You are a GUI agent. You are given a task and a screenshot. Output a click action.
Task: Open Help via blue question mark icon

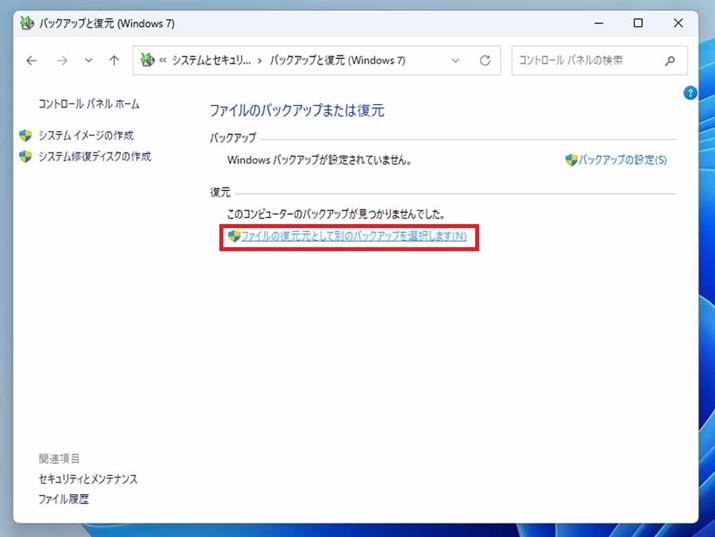point(690,93)
